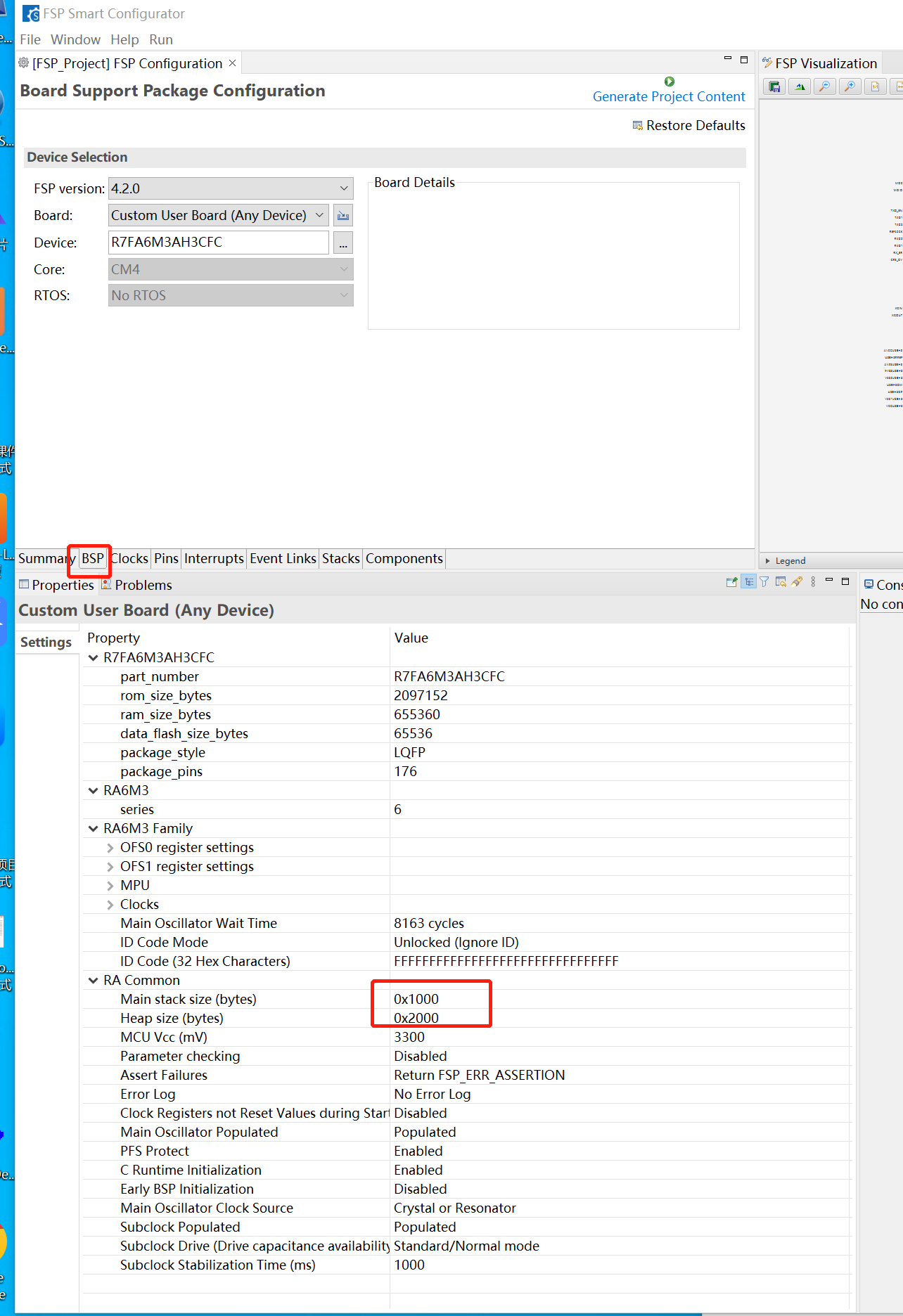The image size is (903, 1316).
Task: Switch to the Summary tab
Action: pos(46,559)
